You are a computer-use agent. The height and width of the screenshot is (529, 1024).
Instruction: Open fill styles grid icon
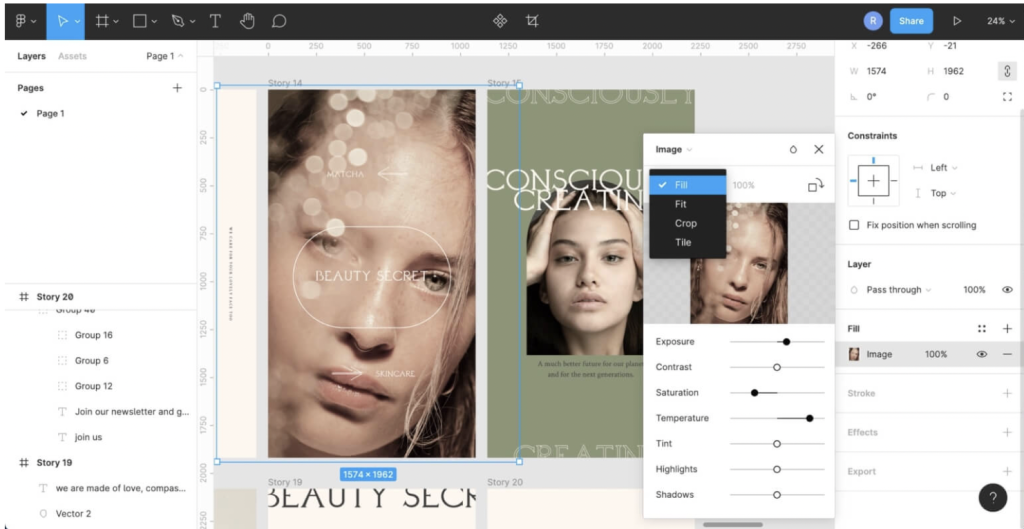pyautogui.click(x=981, y=329)
